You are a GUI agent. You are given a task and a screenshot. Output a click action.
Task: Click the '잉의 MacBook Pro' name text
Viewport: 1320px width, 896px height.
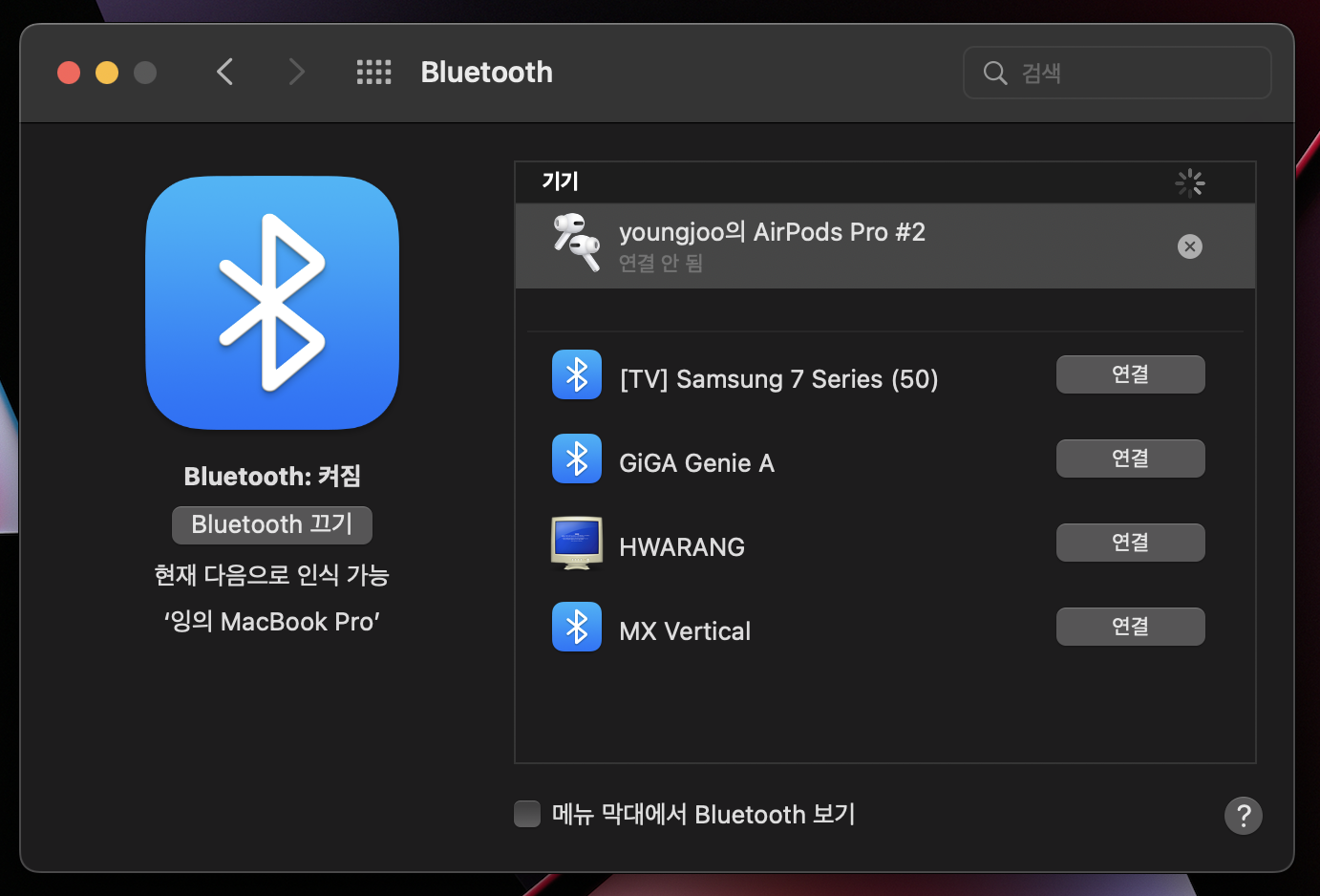[x=272, y=622]
